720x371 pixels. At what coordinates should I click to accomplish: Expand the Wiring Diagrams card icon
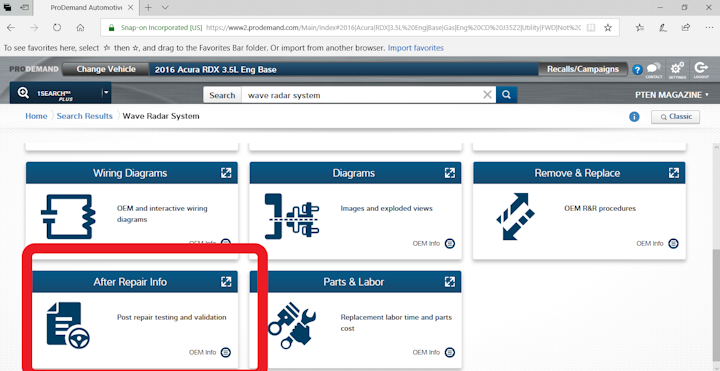click(226, 173)
